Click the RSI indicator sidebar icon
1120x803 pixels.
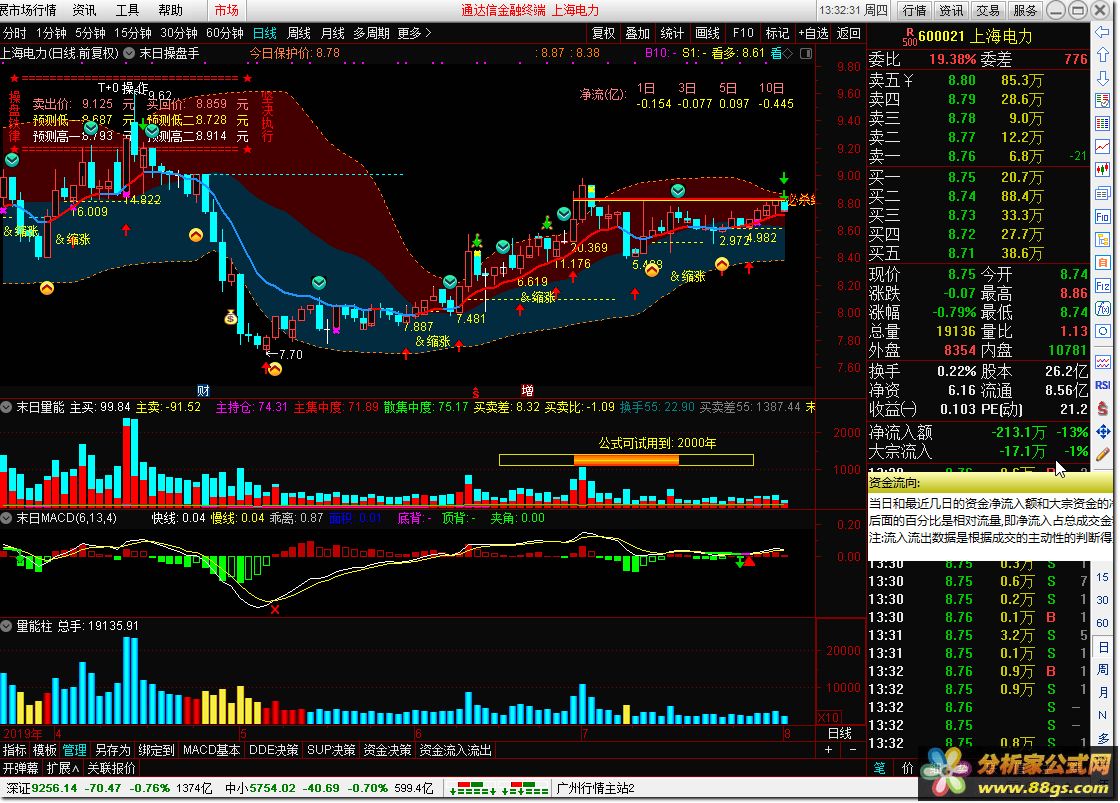pyautogui.click(x=1102, y=385)
